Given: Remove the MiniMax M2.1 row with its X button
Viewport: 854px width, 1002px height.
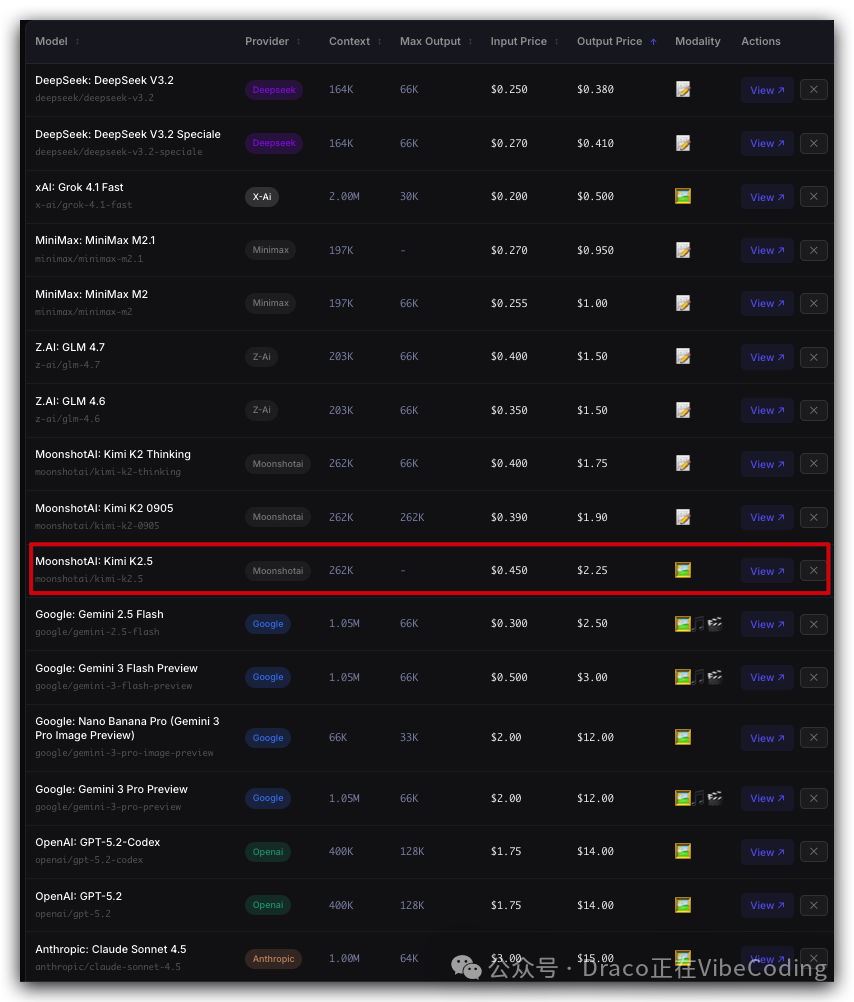Looking at the screenshot, I should (813, 250).
